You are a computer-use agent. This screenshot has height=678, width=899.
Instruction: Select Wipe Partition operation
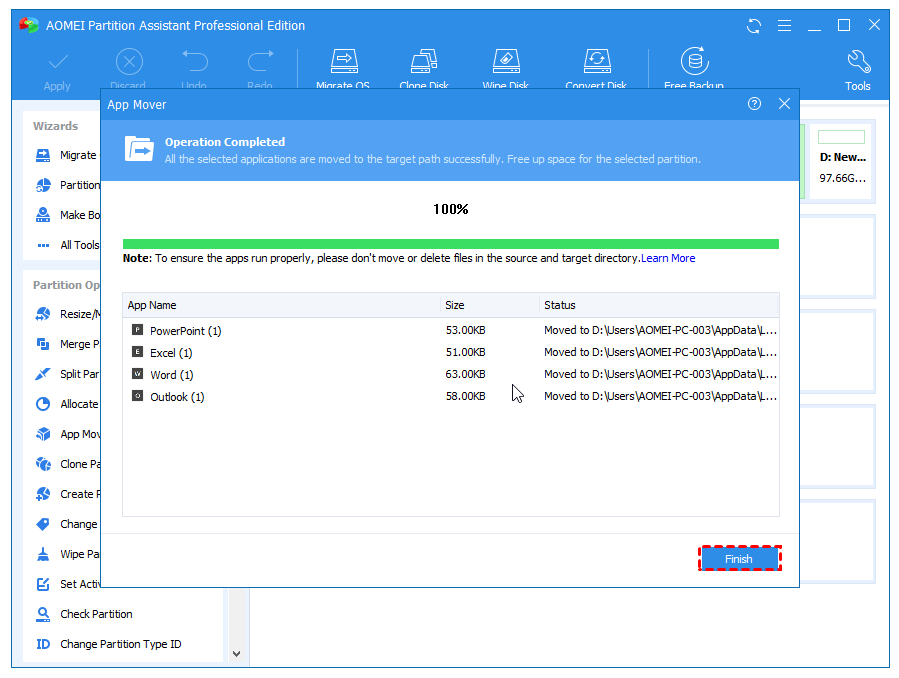tap(67, 554)
